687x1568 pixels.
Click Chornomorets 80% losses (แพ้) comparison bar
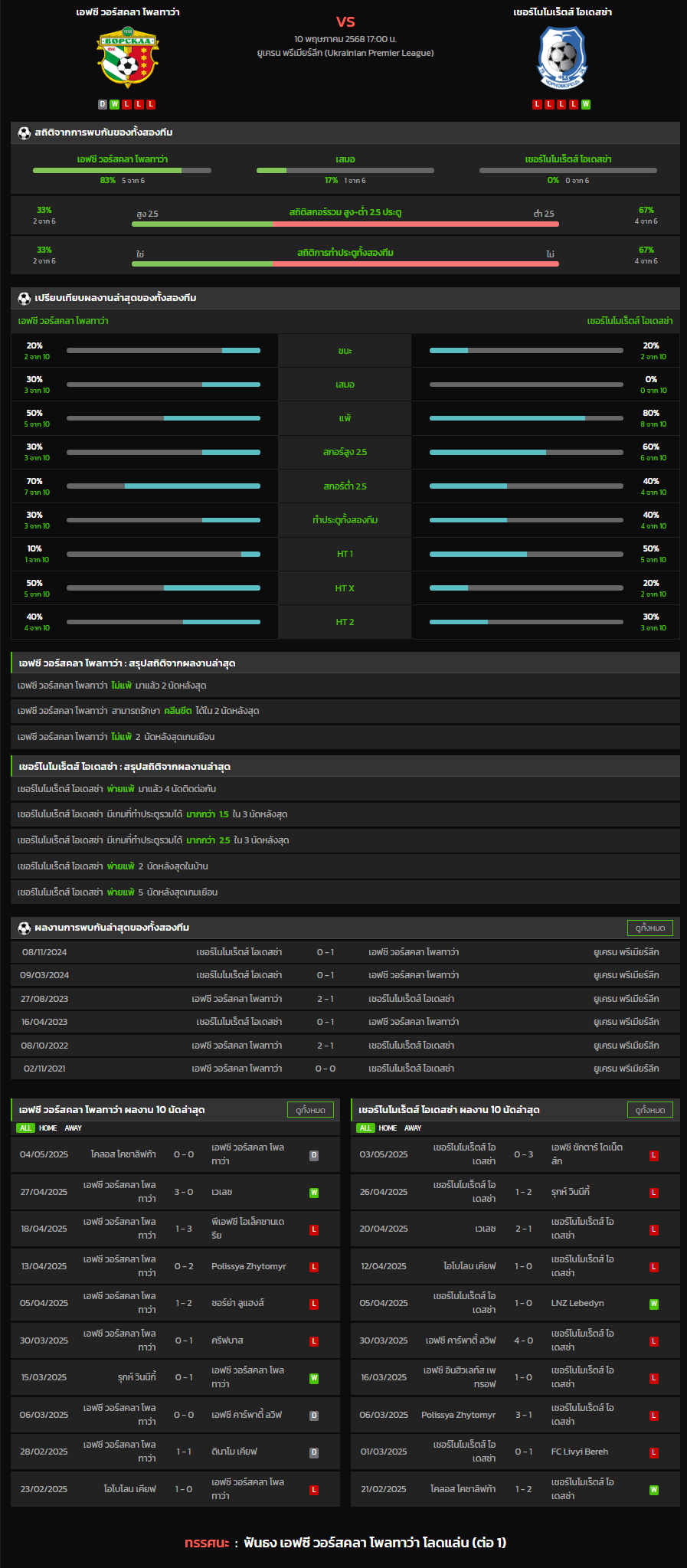click(526, 418)
